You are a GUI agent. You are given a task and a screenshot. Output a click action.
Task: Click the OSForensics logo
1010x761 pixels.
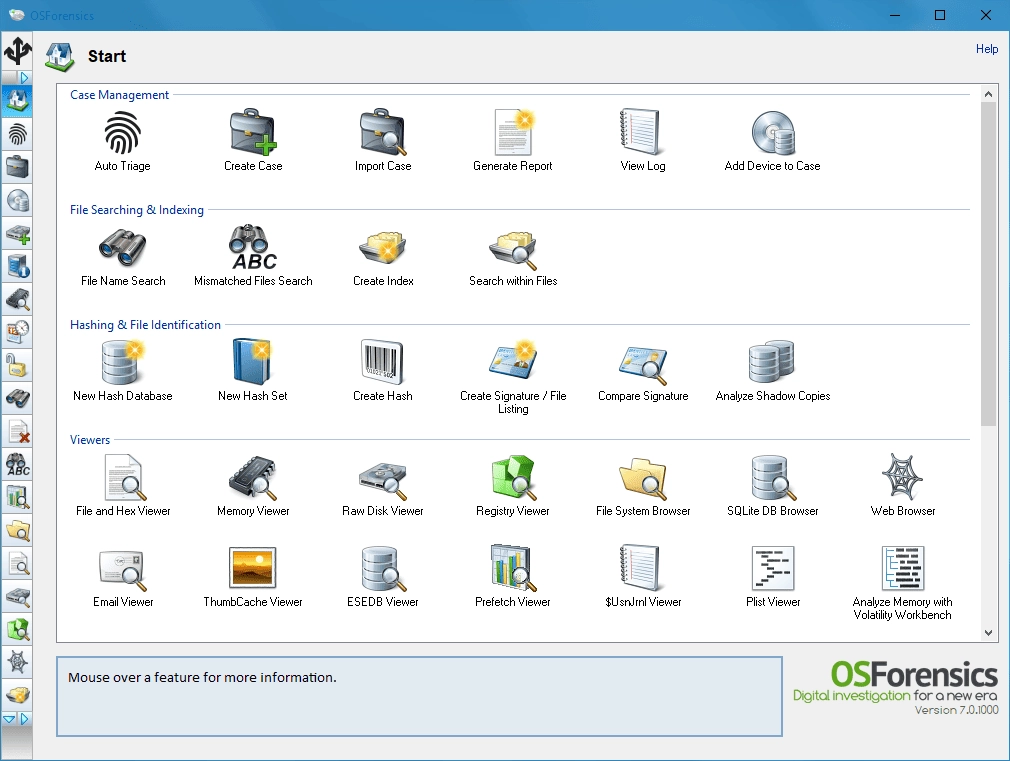tap(896, 688)
